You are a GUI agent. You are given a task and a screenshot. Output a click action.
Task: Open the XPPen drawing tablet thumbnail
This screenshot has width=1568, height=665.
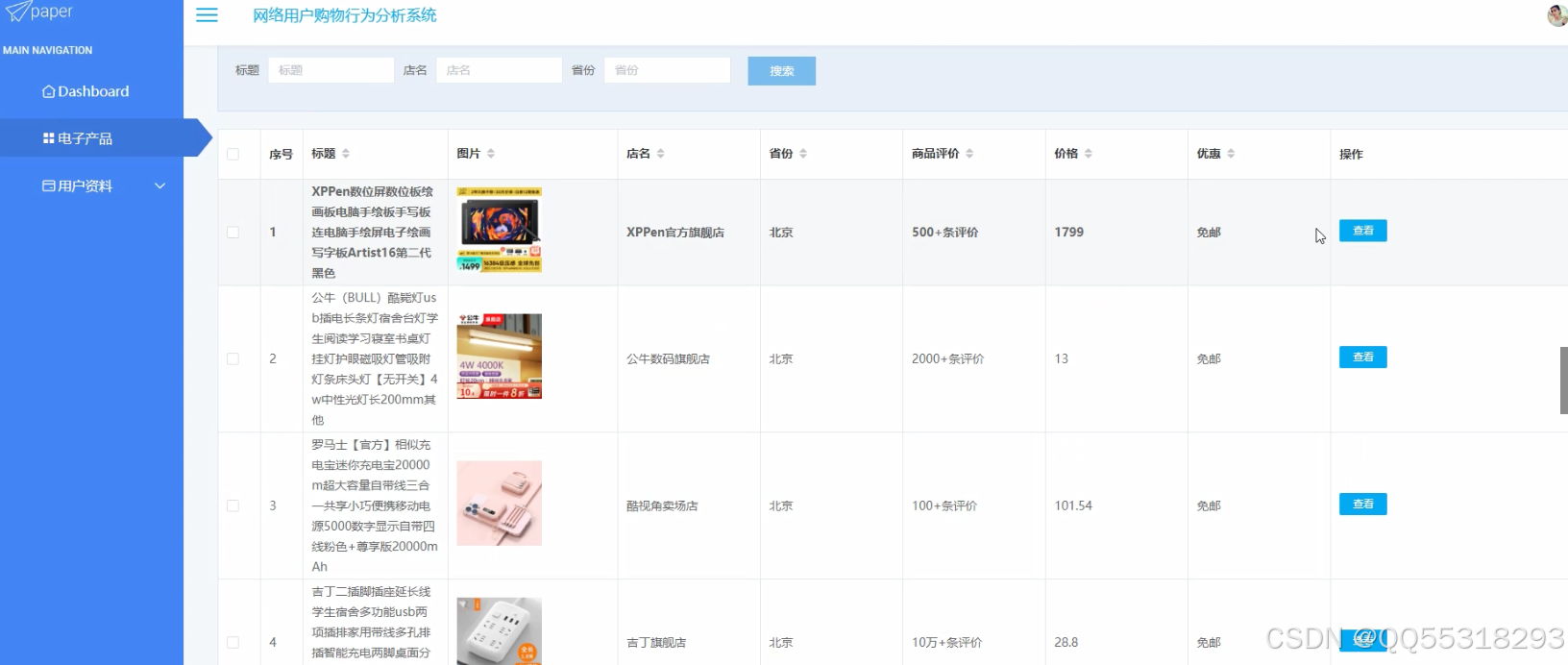pos(499,231)
